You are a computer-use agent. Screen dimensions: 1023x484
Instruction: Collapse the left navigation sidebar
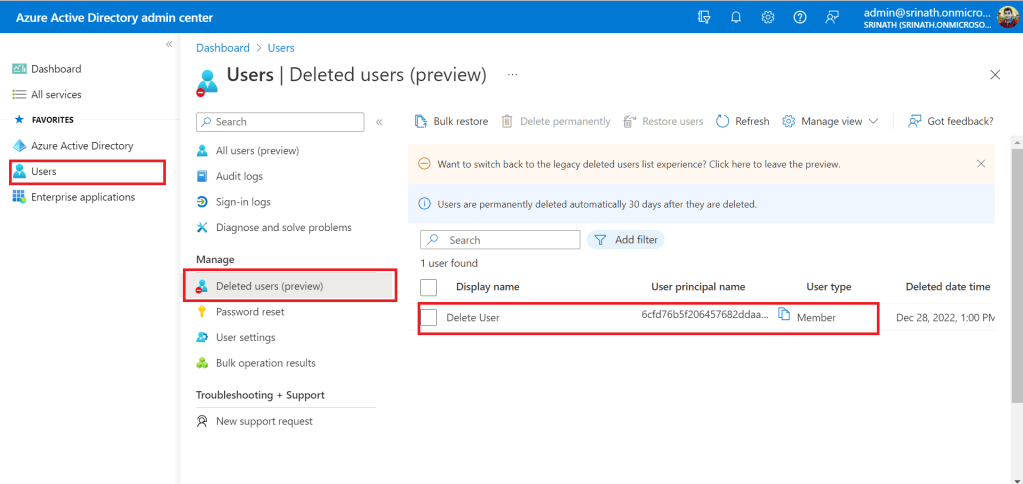coord(168,45)
